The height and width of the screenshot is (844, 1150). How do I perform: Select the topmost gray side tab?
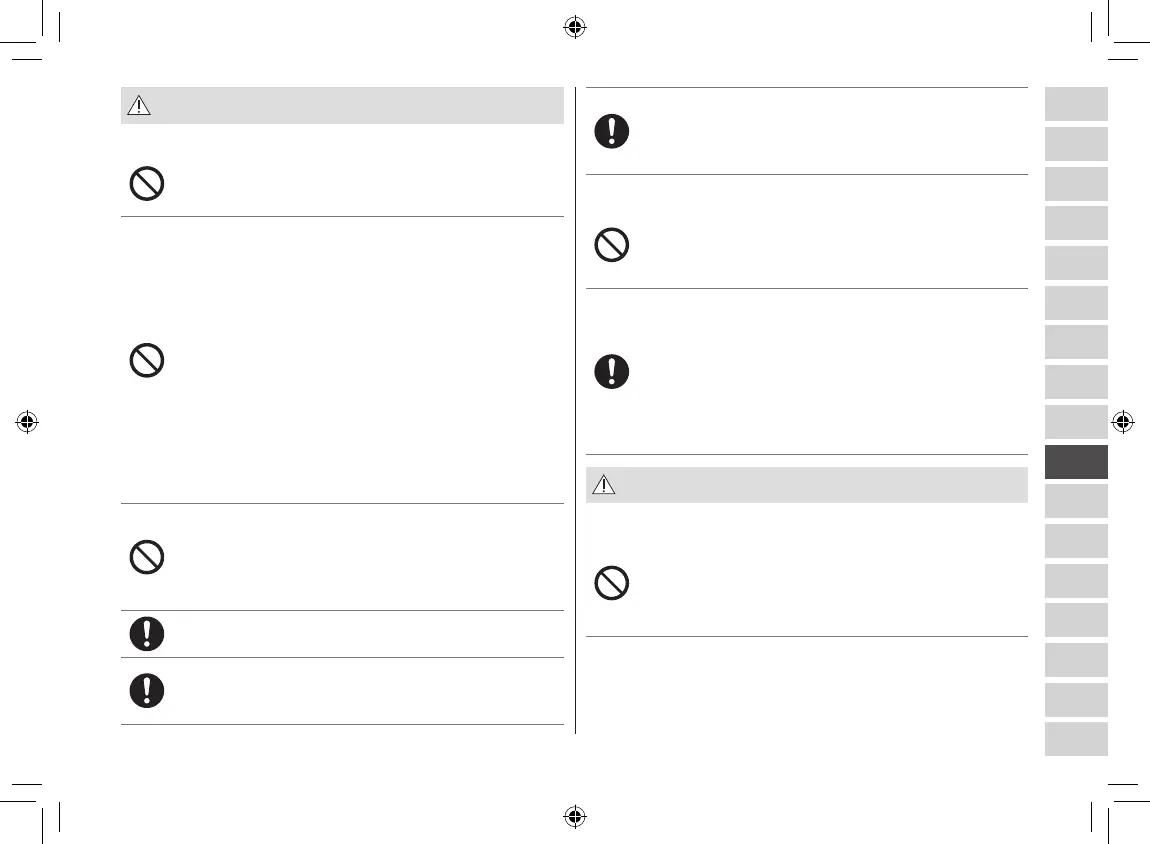tap(1076, 104)
